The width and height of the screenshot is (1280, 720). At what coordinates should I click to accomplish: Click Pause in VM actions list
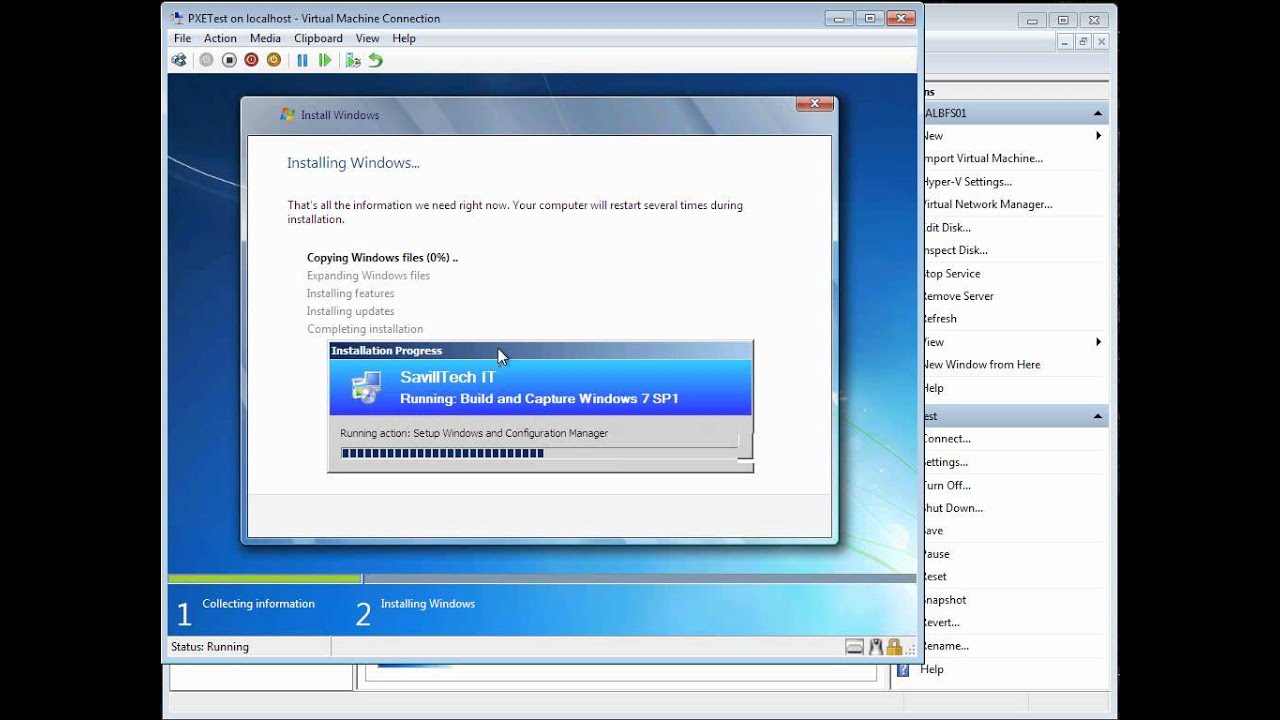click(937, 554)
